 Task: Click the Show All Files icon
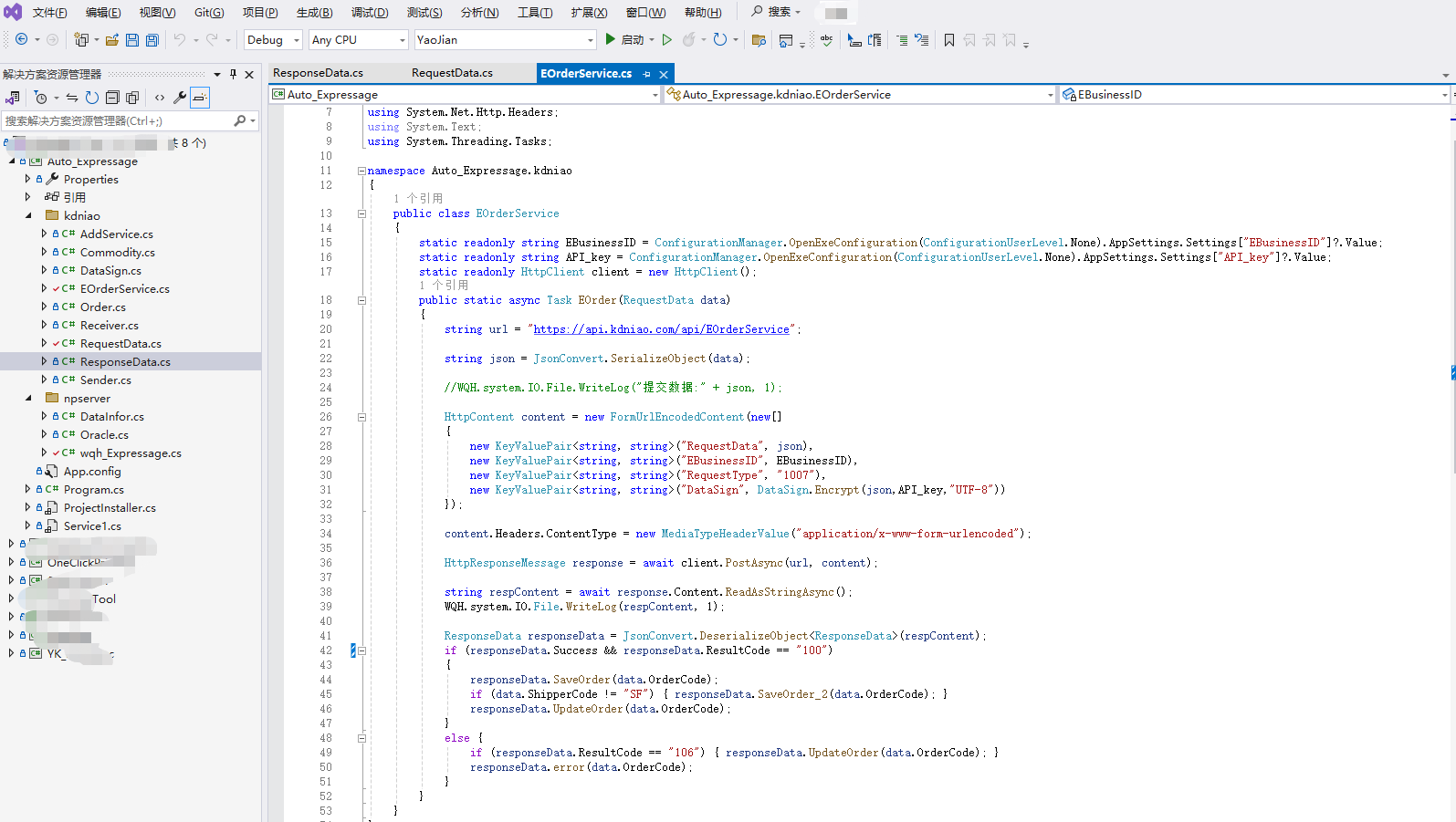pos(132,98)
